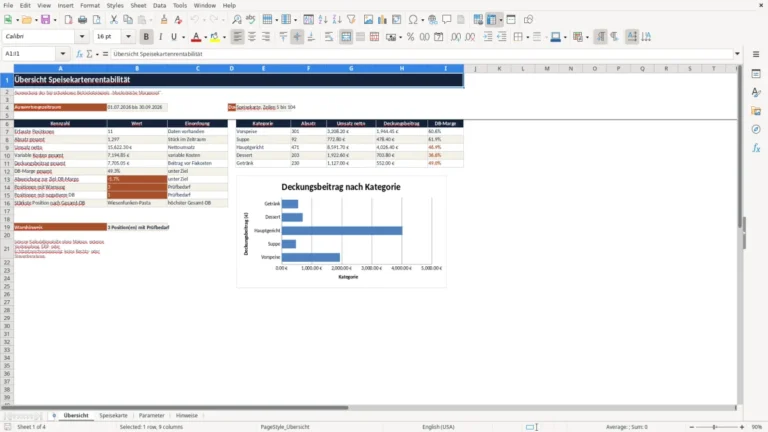Image resolution: width=768 pixels, height=432 pixels.
Task: Open sidebar Functions fx panel
Action: [x=756, y=148]
